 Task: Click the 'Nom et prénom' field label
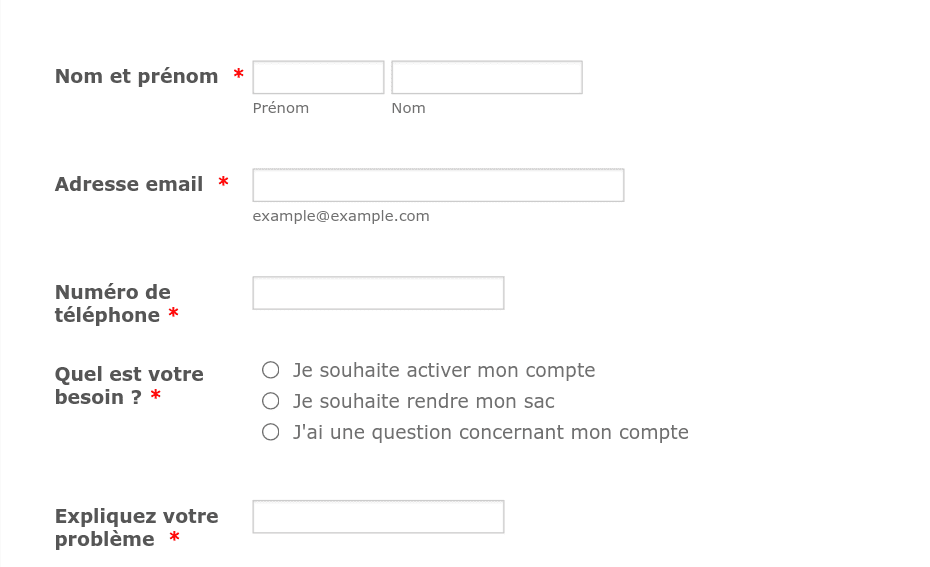point(136,77)
